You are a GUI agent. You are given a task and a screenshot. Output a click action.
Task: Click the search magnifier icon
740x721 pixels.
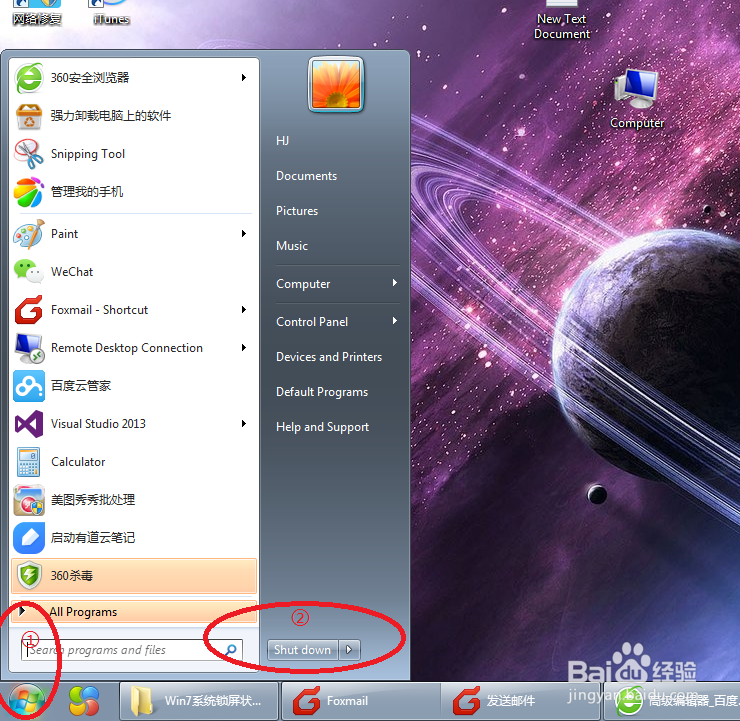(231, 650)
